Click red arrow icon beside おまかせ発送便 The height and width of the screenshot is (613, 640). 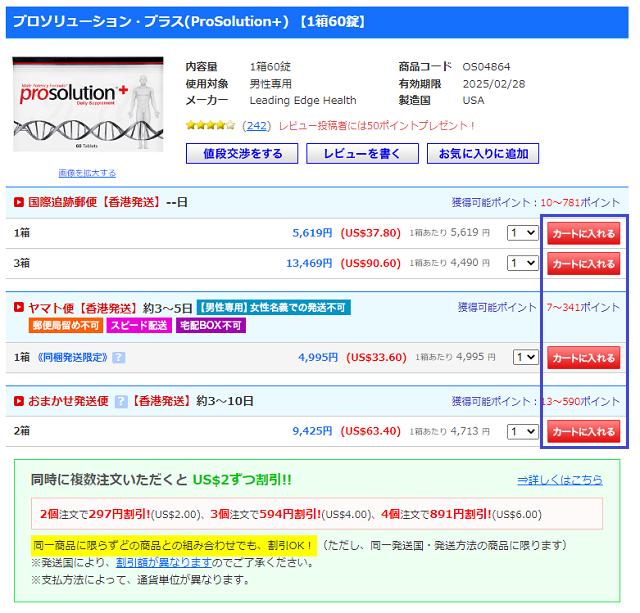click(x=19, y=401)
